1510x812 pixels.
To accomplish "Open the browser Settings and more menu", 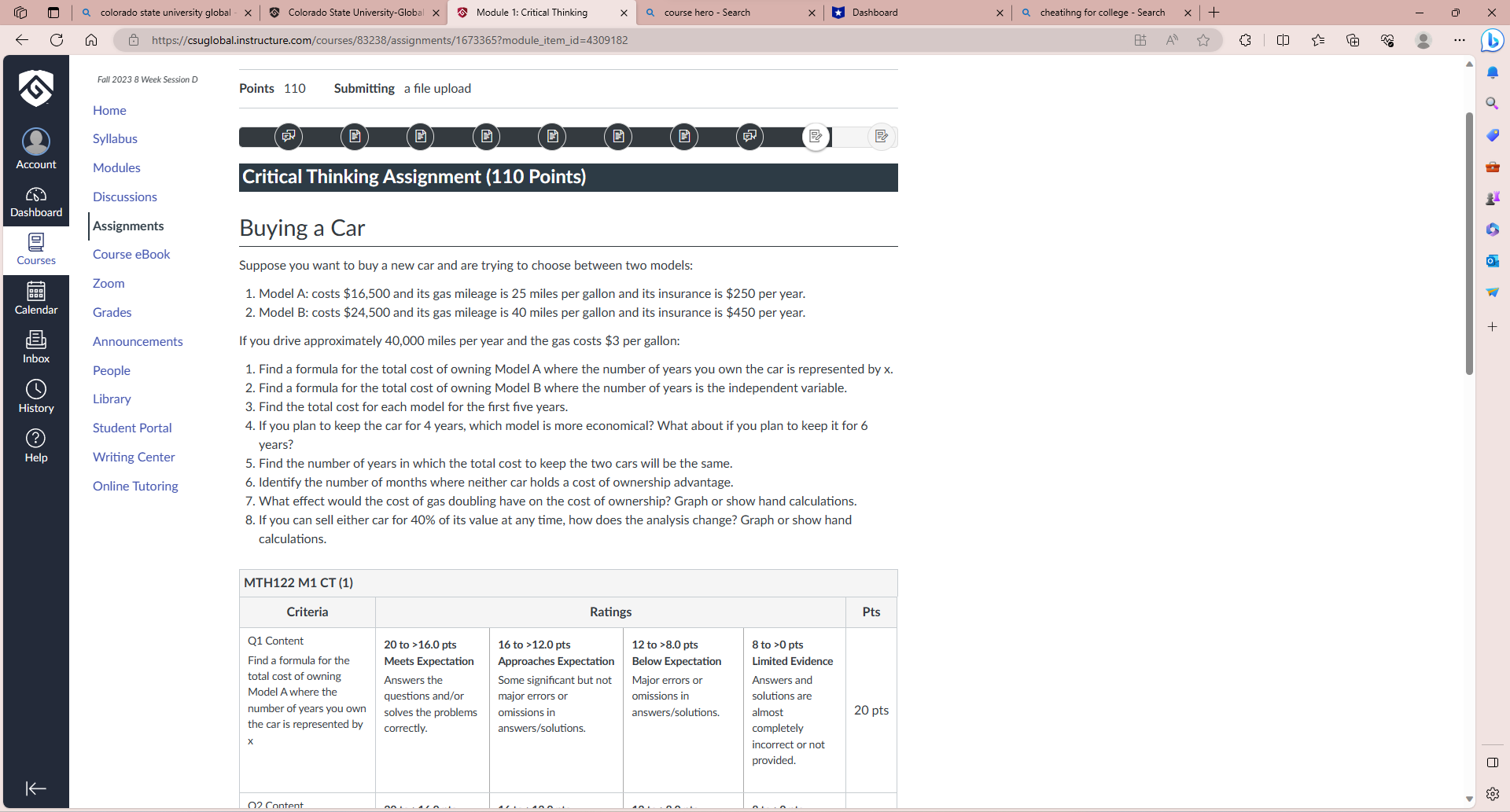I will pos(1460,40).
